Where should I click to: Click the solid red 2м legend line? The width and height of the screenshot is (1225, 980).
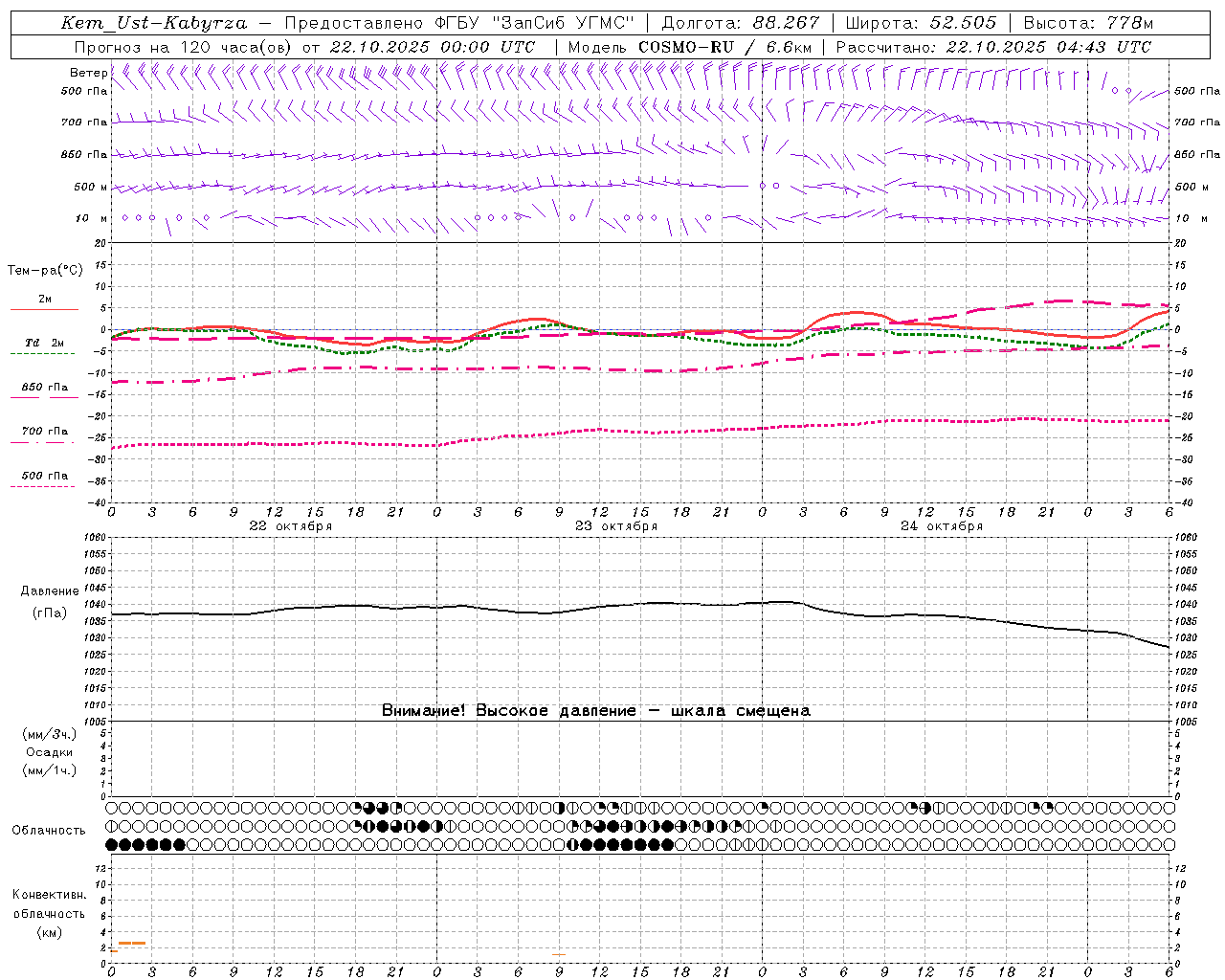pyautogui.click(x=44, y=309)
